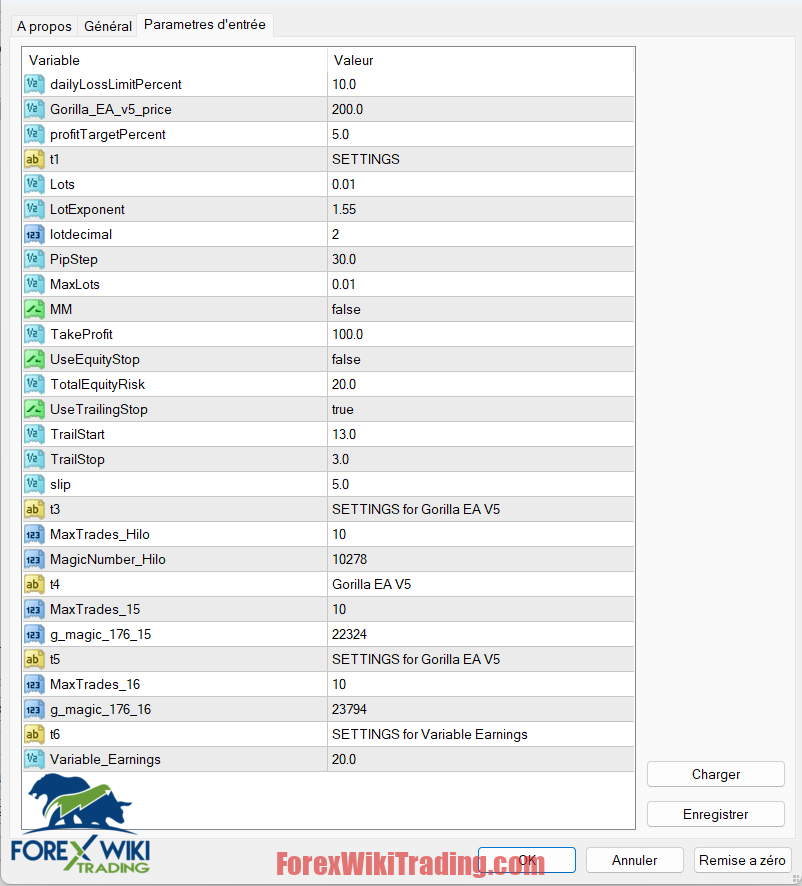Select the t6 value SETTINGS for Variable Earnings

[430, 734]
